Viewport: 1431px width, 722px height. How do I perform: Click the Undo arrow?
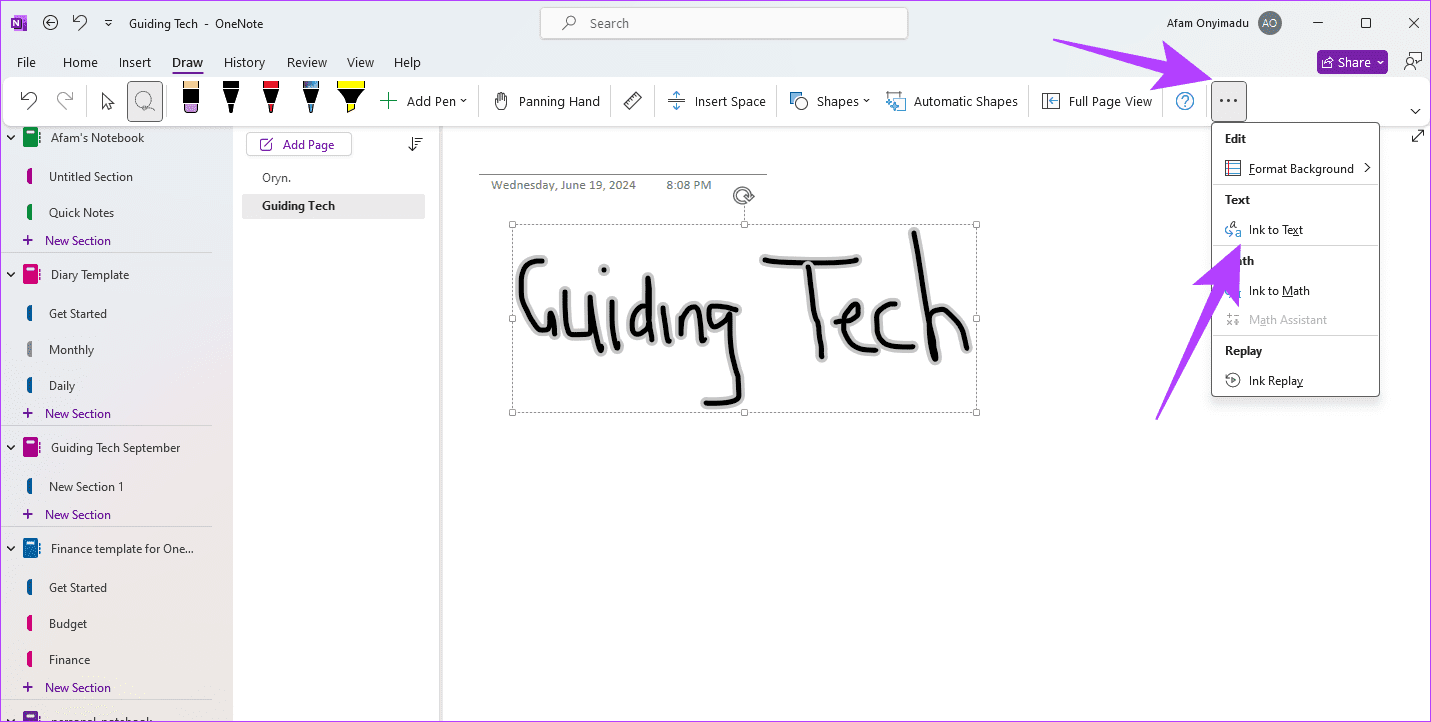click(x=28, y=101)
